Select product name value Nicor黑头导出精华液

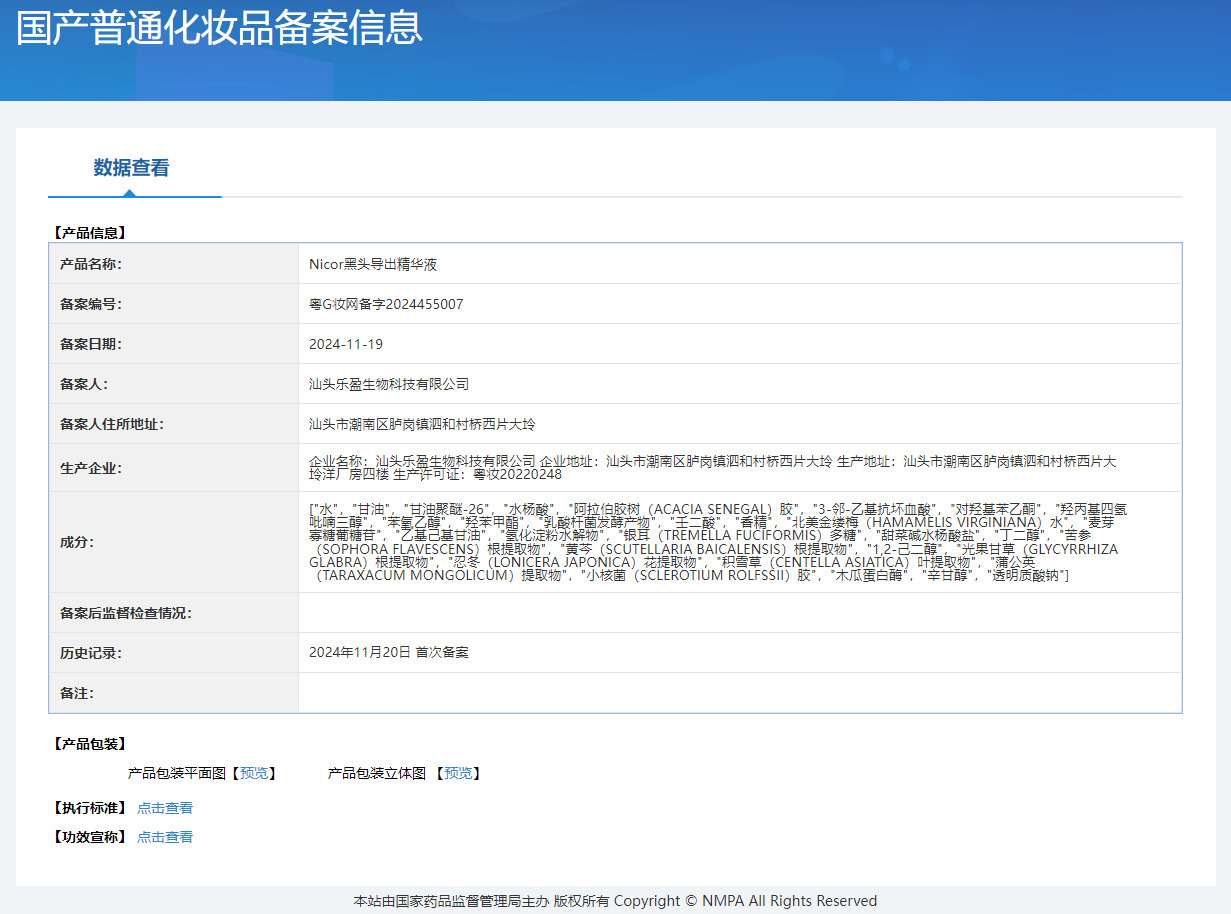pyautogui.click(x=373, y=264)
